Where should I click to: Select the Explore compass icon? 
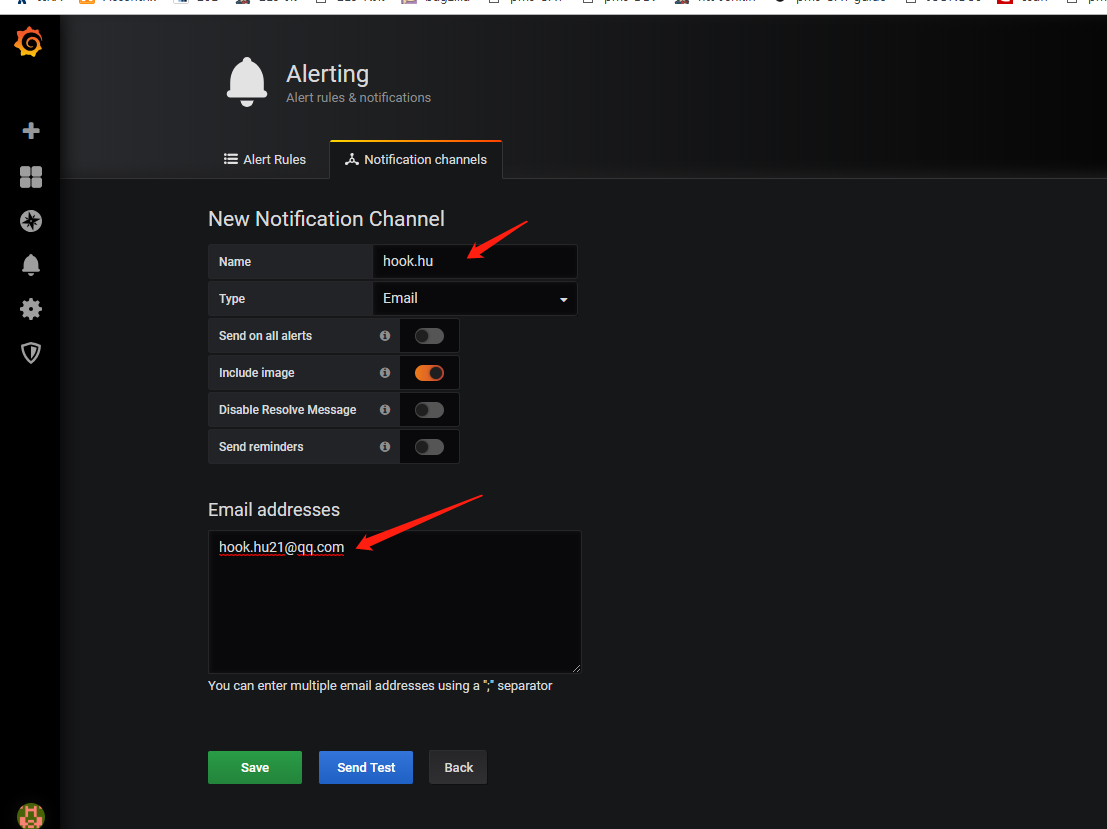click(x=30, y=221)
